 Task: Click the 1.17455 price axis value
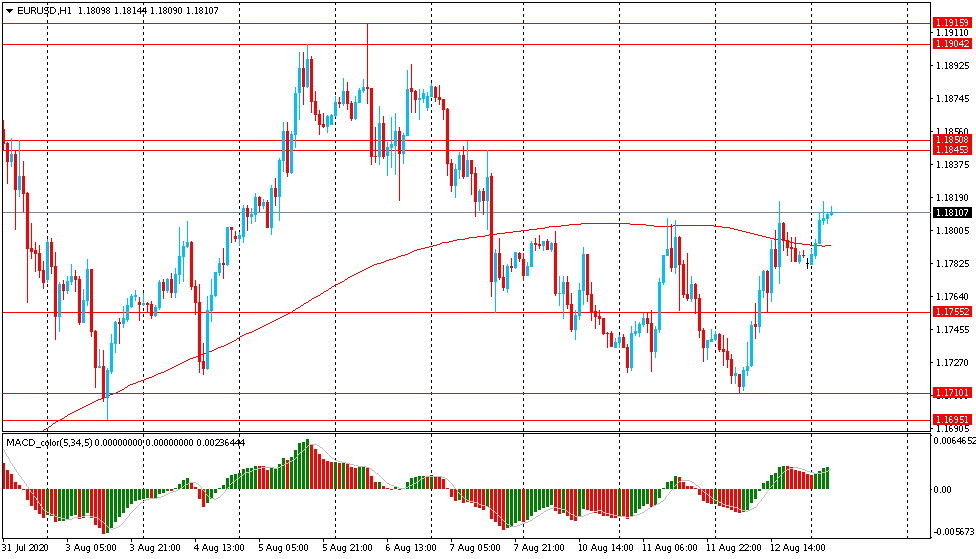952,329
